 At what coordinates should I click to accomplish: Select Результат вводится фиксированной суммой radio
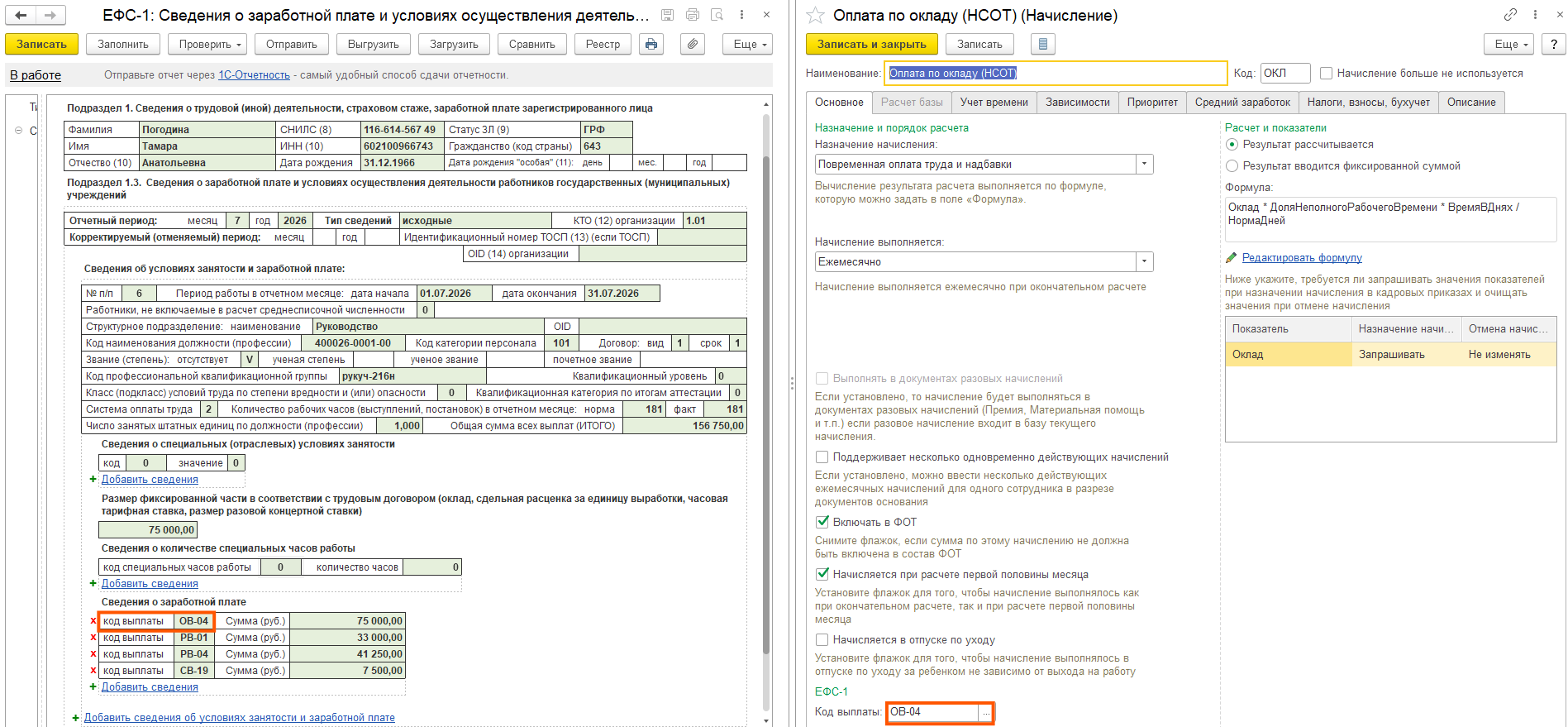click(x=1232, y=166)
